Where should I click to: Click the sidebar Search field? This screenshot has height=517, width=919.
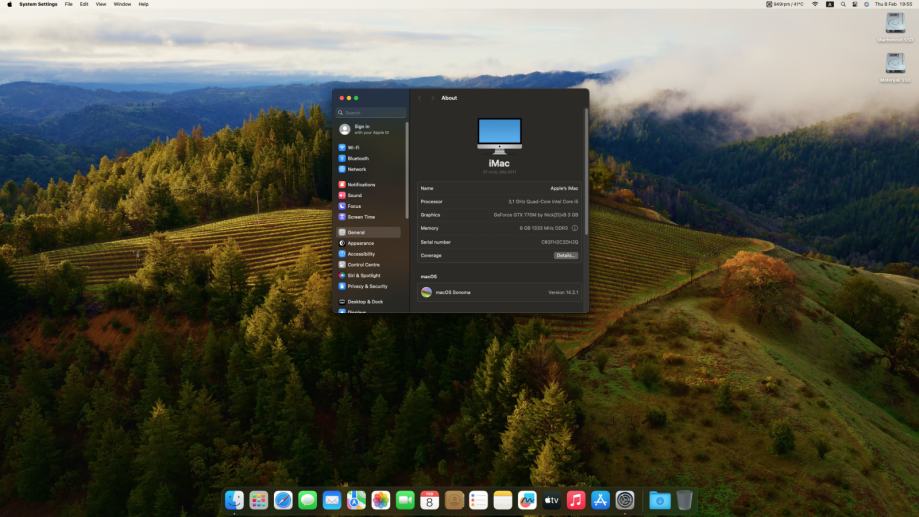coord(372,113)
